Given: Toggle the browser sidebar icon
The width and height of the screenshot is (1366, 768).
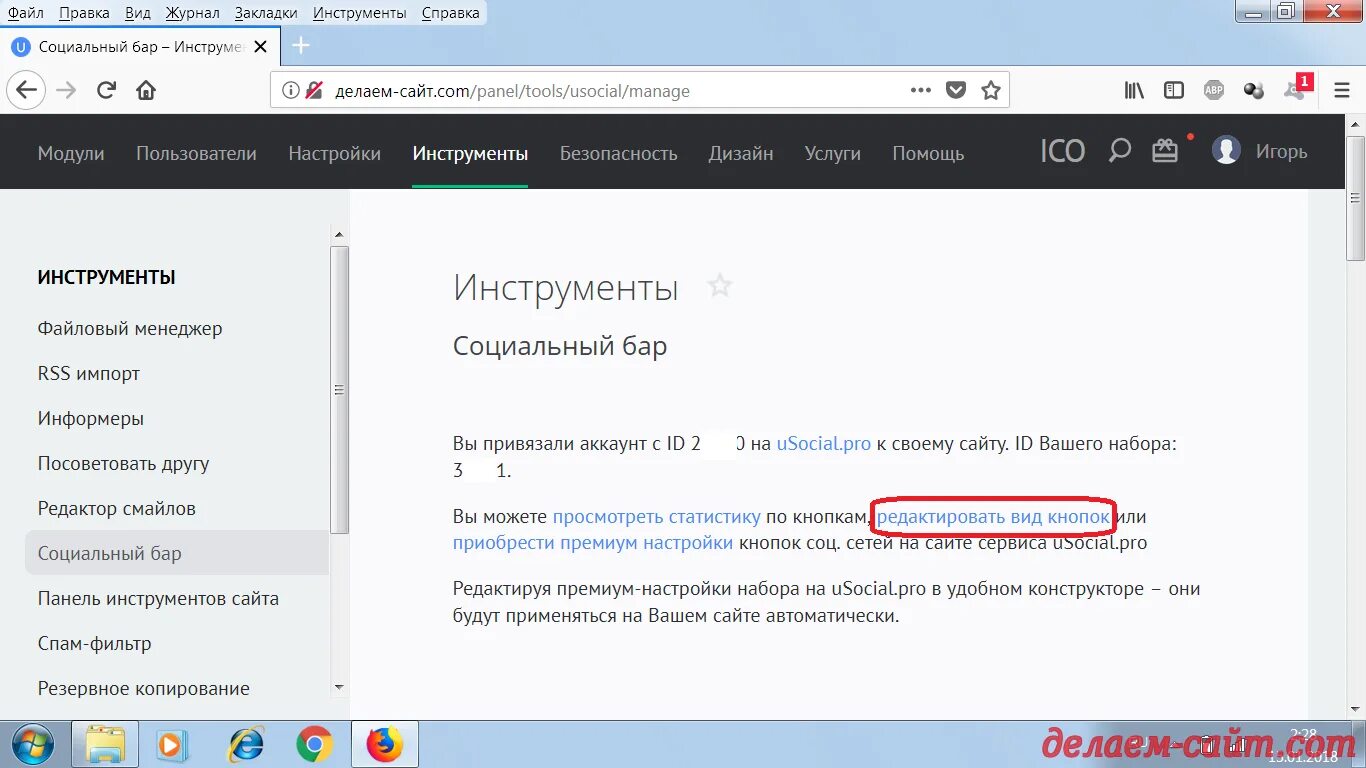Looking at the screenshot, I should (x=1173, y=89).
